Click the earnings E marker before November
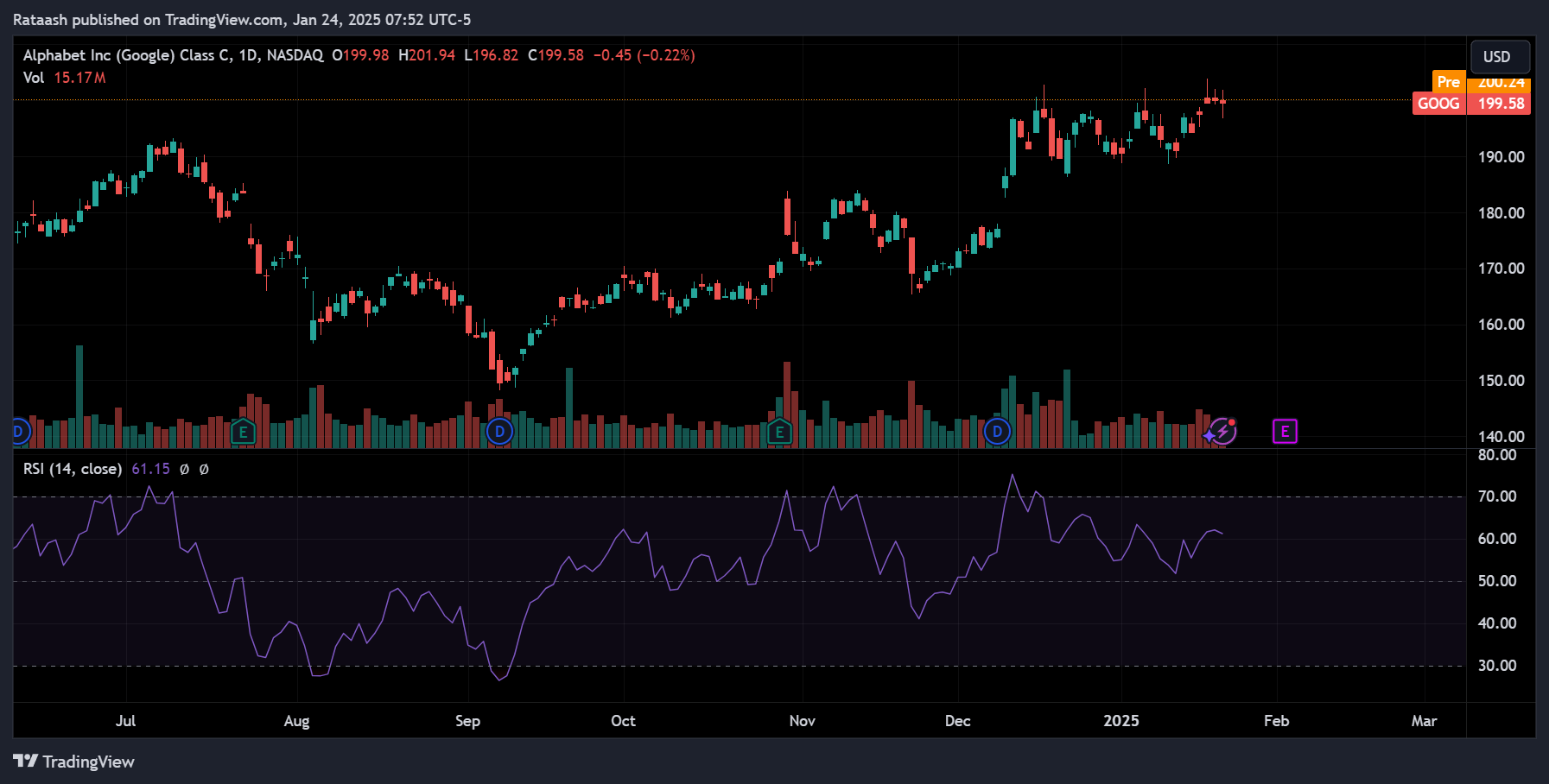The width and height of the screenshot is (1549, 784). click(779, 432)
